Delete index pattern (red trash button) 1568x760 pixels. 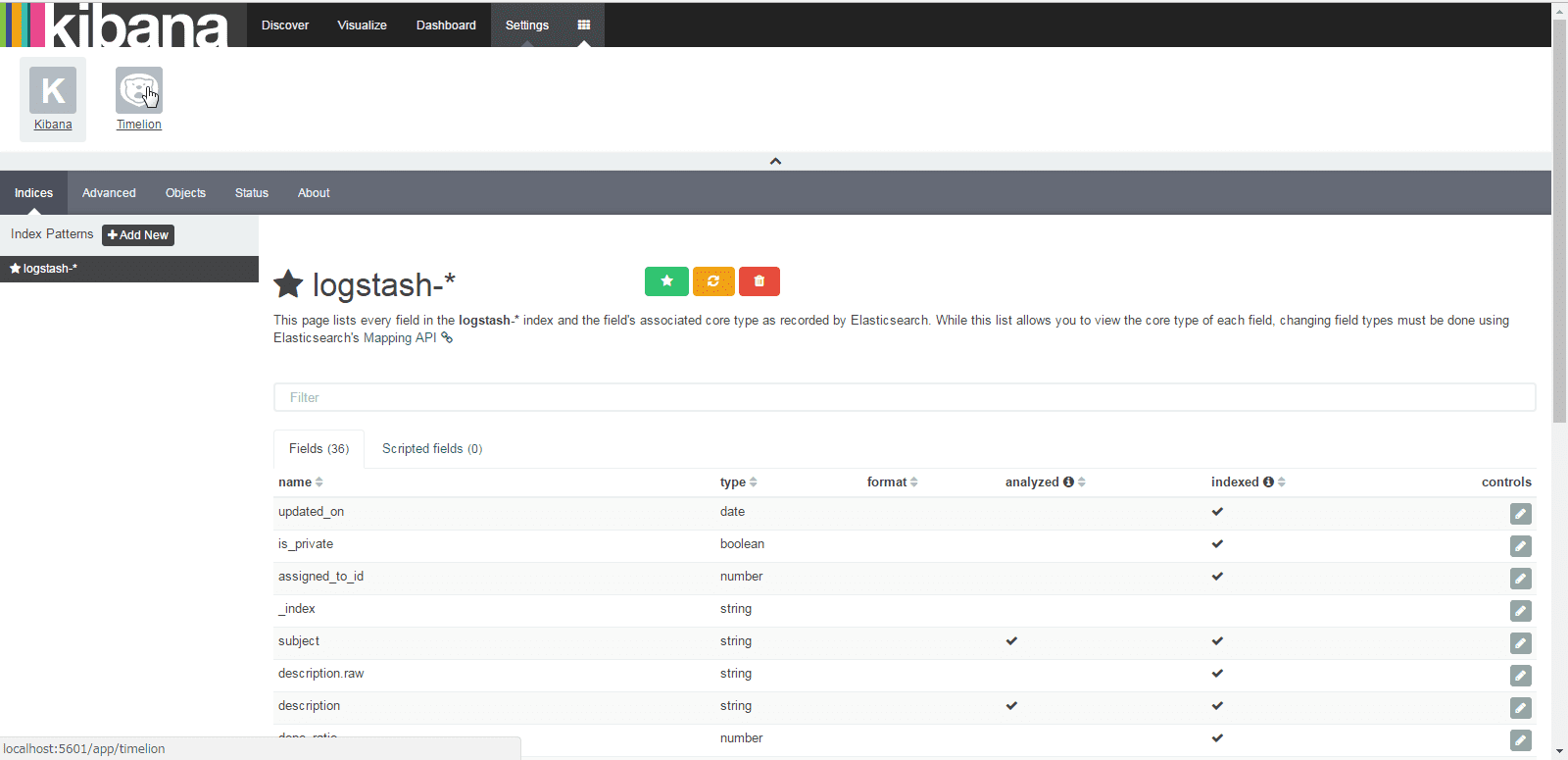pos(759,281)
